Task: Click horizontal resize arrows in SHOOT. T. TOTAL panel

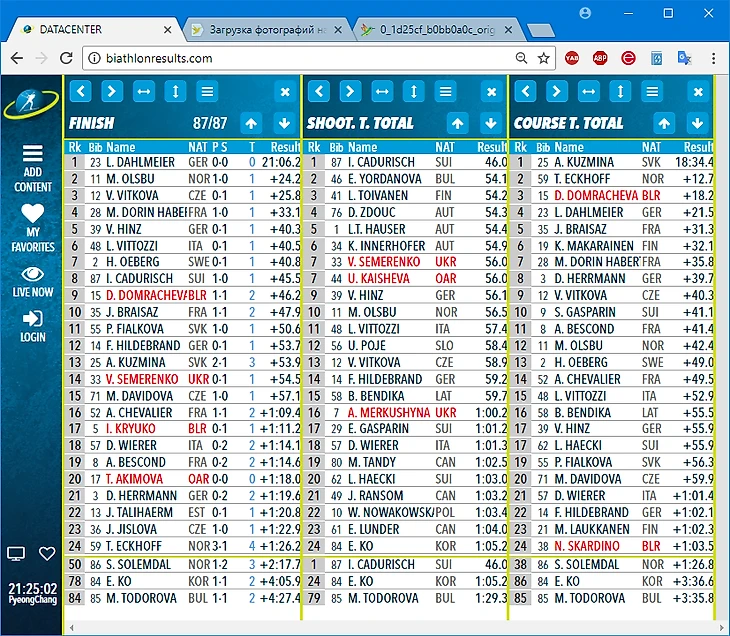Action: click(x=381, y=92)
